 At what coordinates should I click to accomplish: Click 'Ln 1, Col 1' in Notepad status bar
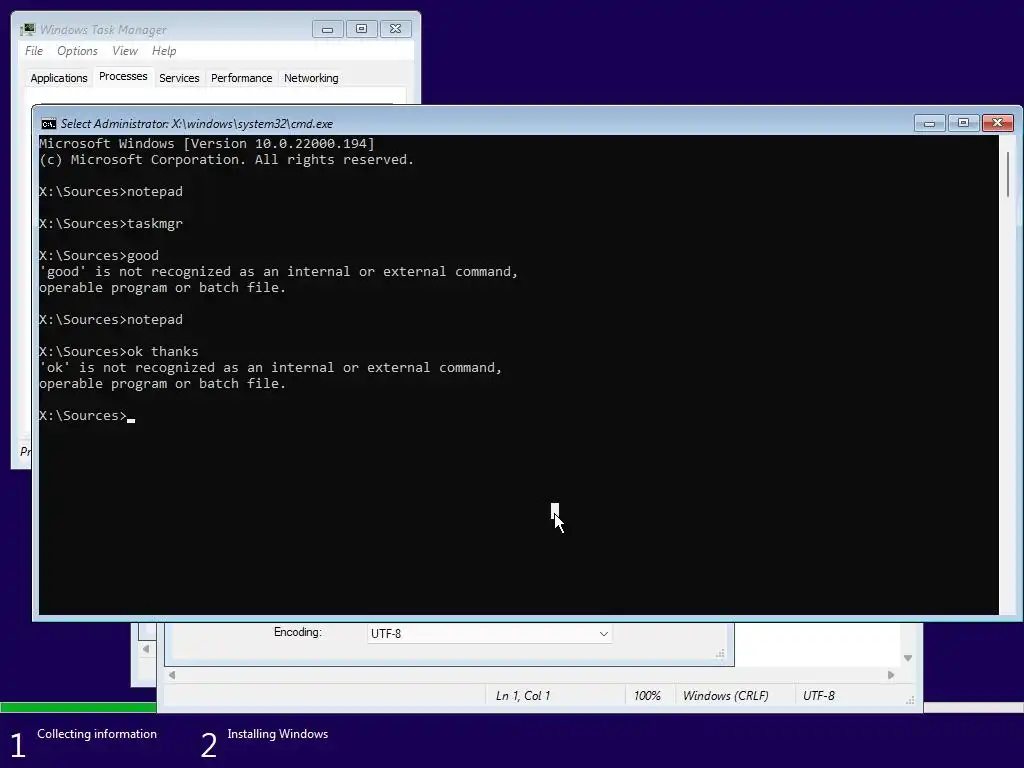tap(522, 696)
